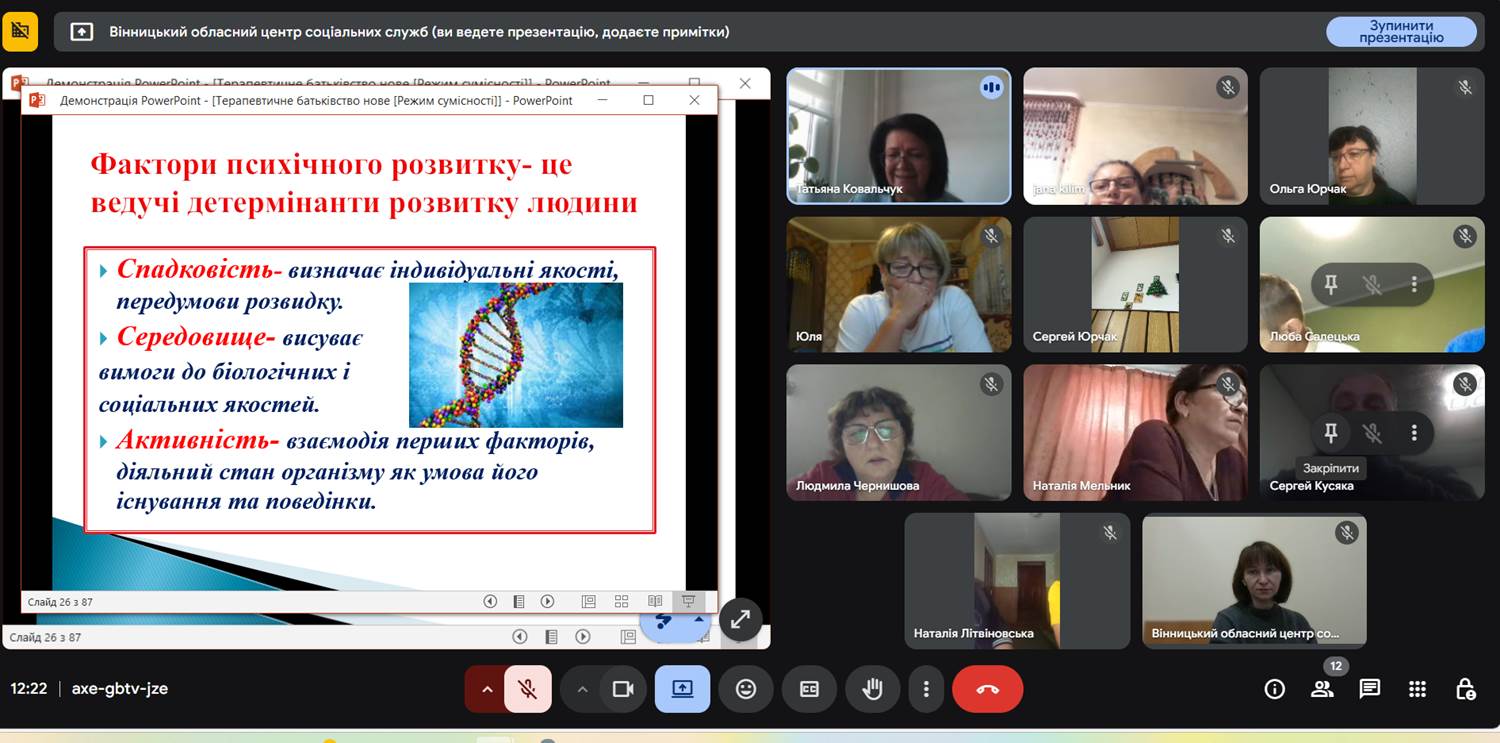Unmute the microphone
This screenshot has height=743, width=1500.
pyautogui.click(x=527, y=689)
